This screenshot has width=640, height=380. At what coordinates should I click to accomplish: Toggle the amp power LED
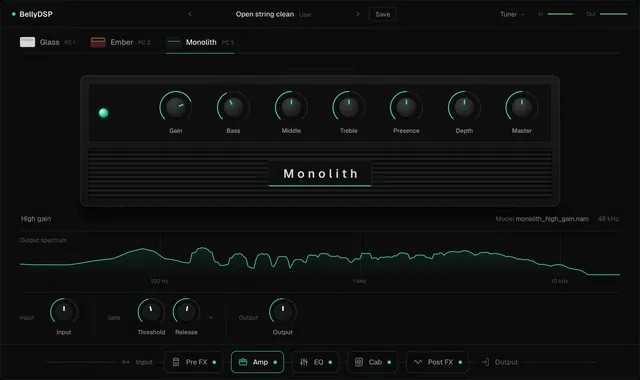tap(104, 113)
